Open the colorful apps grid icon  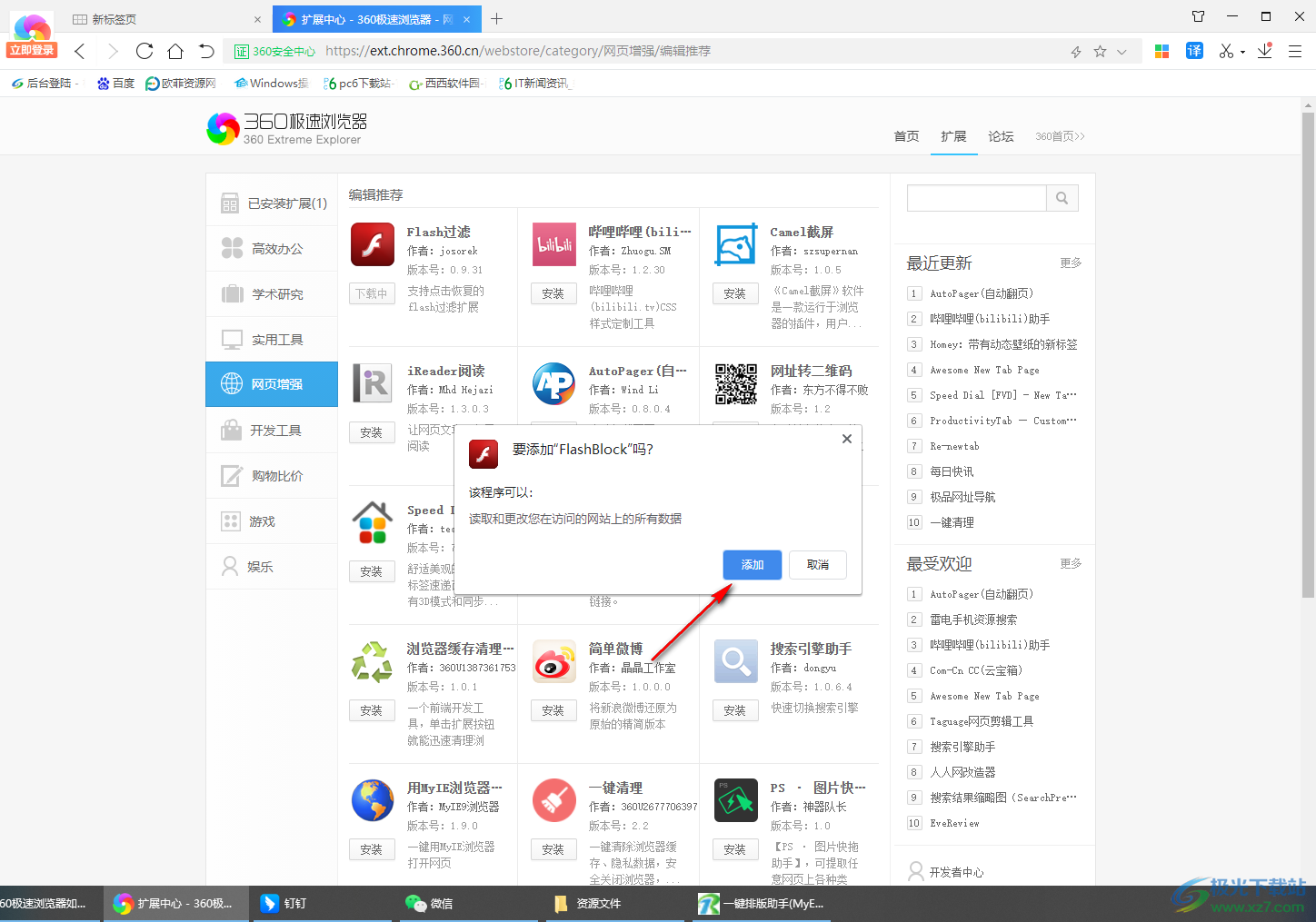[1161, 52]
